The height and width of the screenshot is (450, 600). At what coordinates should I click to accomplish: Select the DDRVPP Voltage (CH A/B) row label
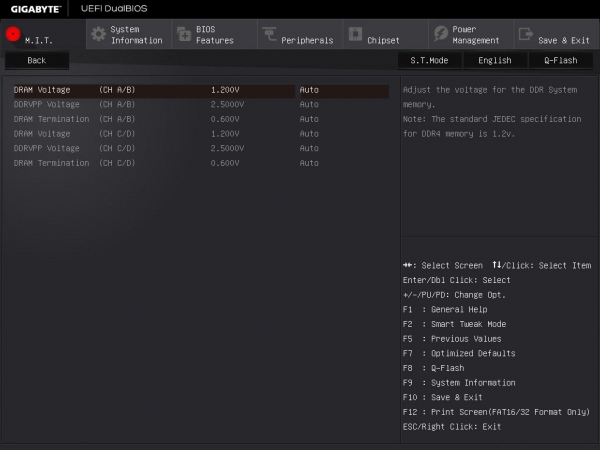click(74, 104)
